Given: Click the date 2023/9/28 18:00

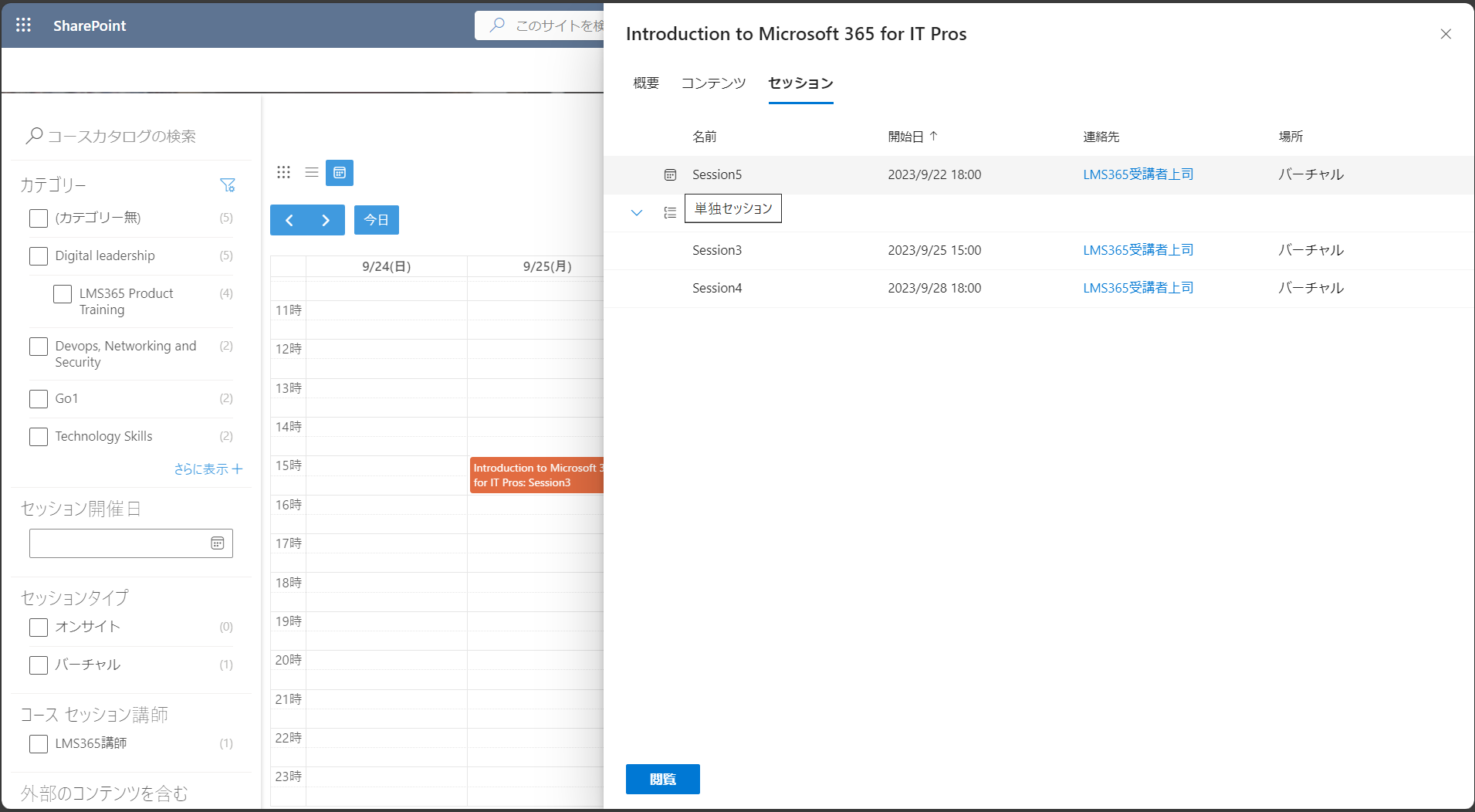Looking at the screenshot, I should 935,288.
